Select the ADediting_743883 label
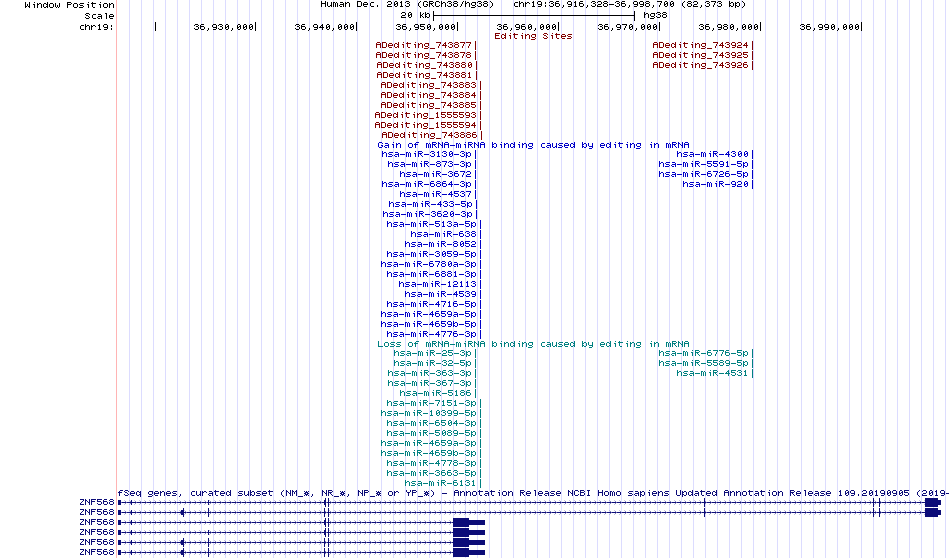The width and height of the screenshot is (950, 558). [x=428, y=85]
